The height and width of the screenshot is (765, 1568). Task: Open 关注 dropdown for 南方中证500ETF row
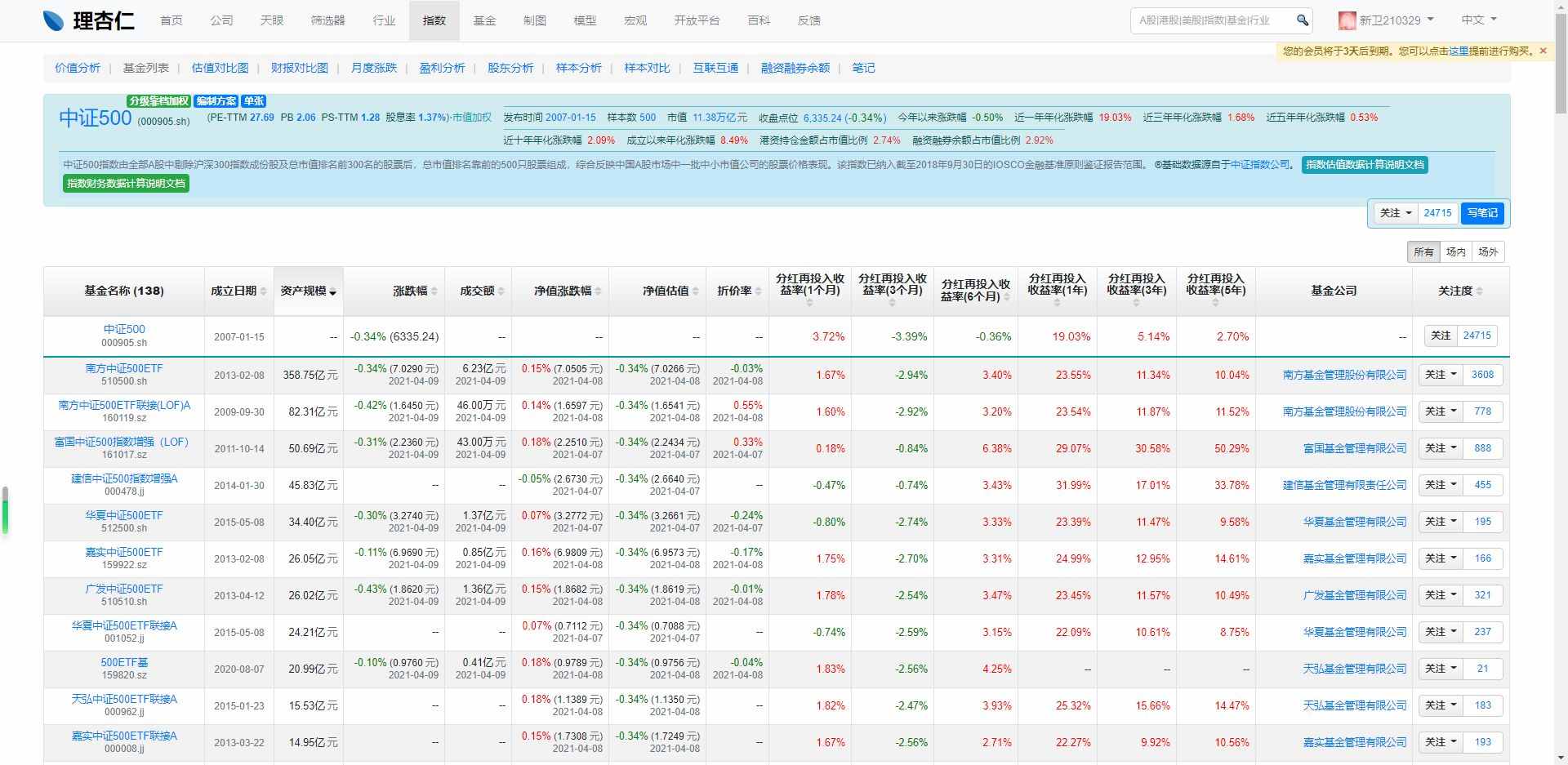pos(1441,376)
